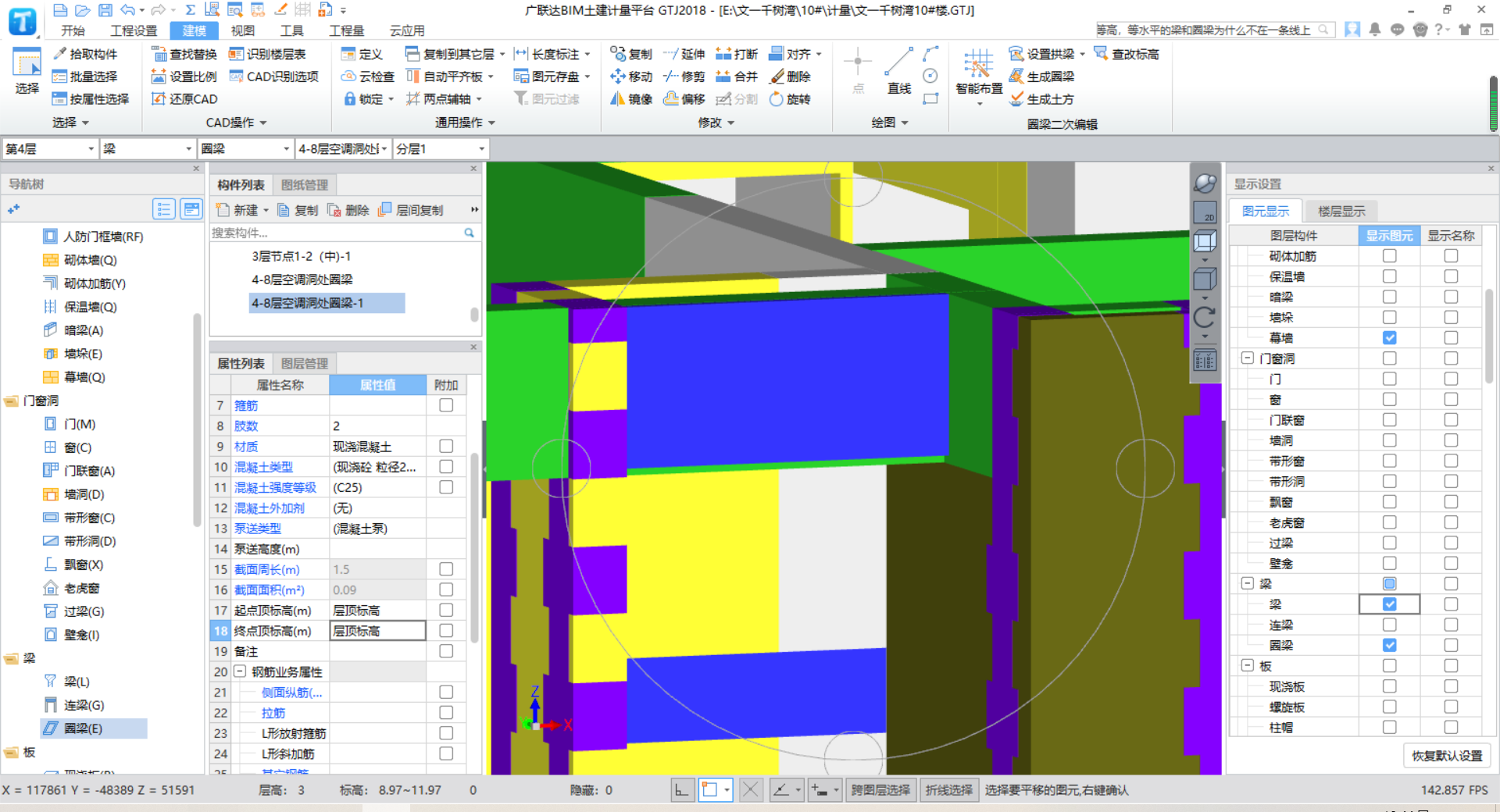The image size is (1500, 812).
Task: Click 查找替换 find and replace
Action: pyautogui.click(x=184, y=54)
